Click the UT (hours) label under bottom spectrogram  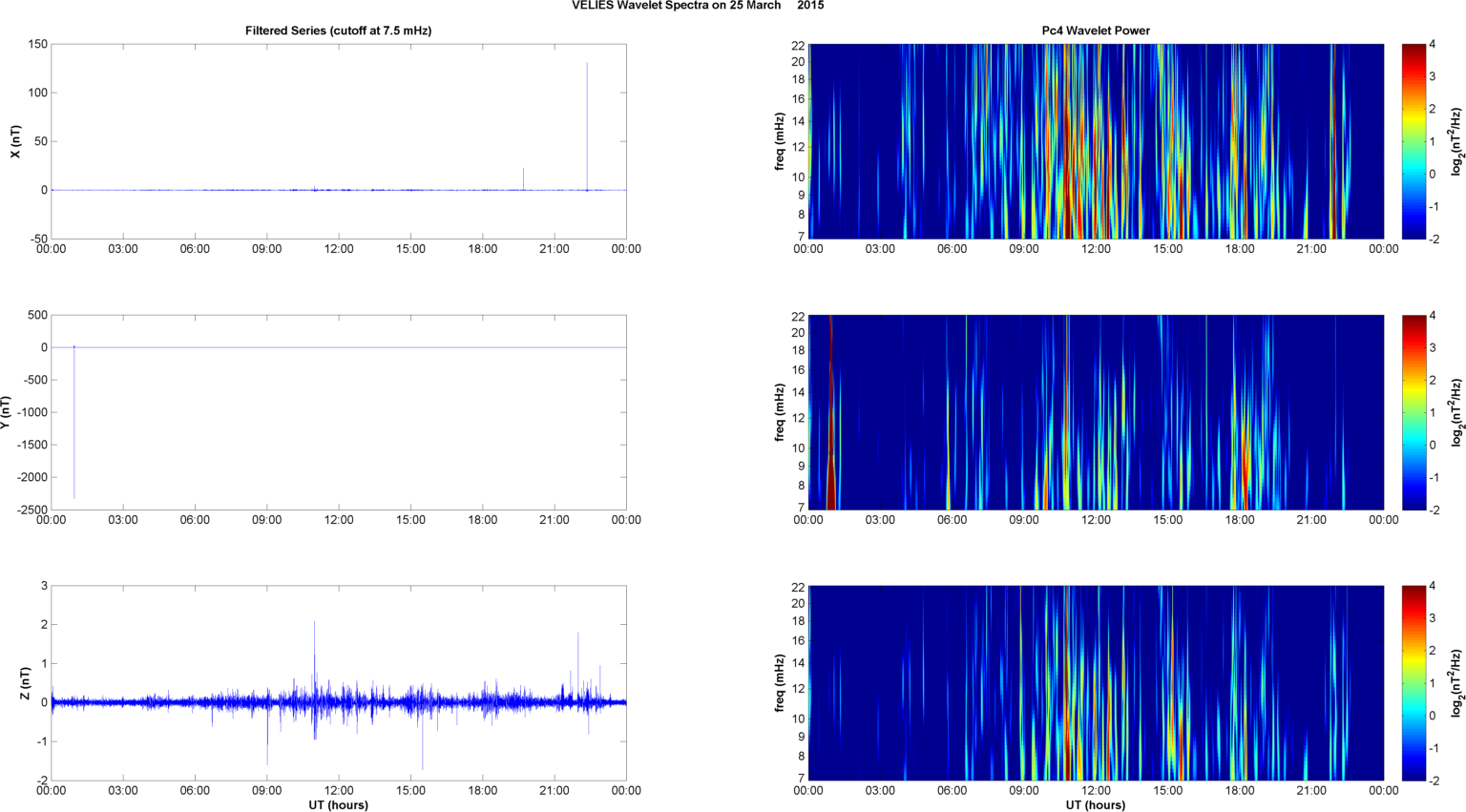pos(1095,804)
